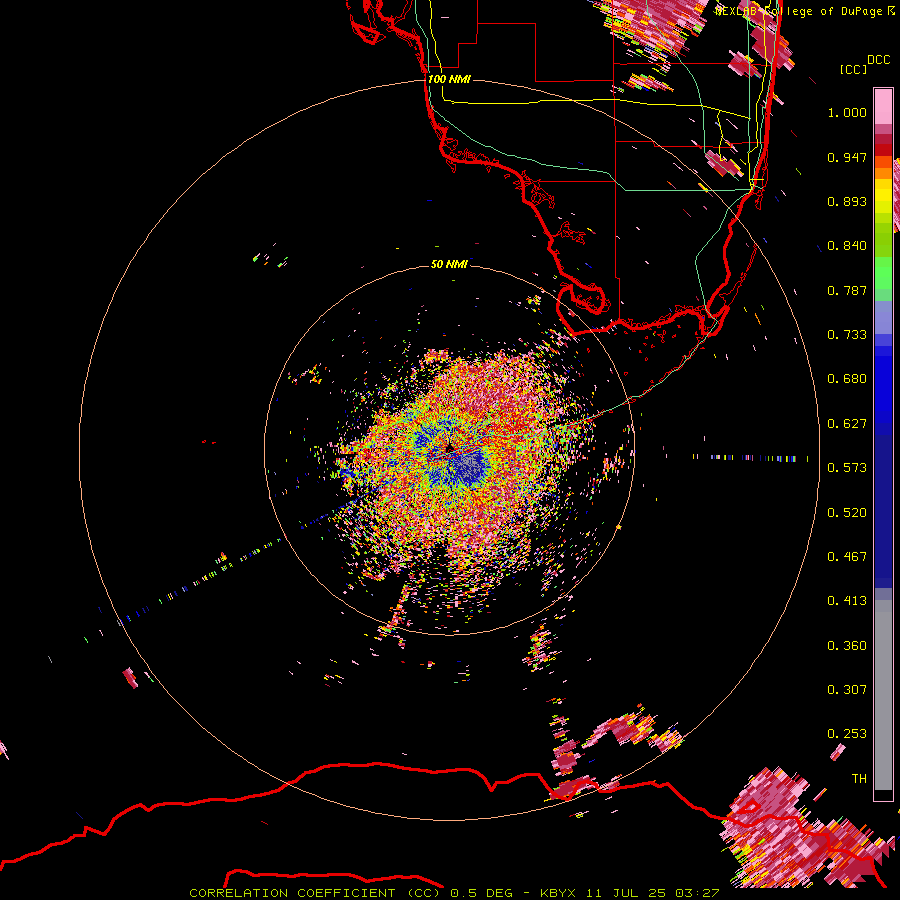Viewport: 900px width, 900px height.
Task: Select the dark navy band of color bar
Action: (x=883, y=511)
